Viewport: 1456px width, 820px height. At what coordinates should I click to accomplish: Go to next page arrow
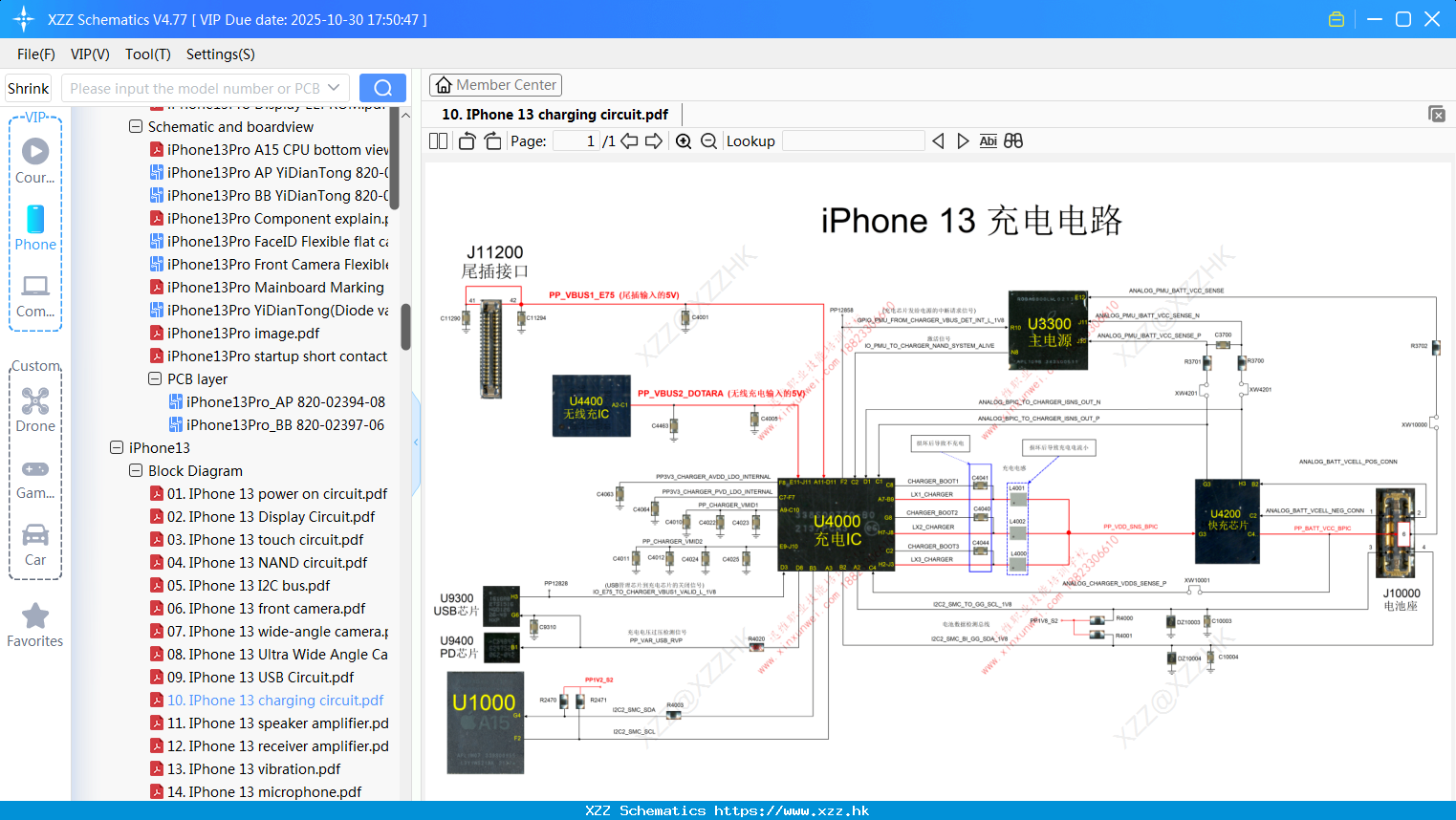click(x=654, y=140)
